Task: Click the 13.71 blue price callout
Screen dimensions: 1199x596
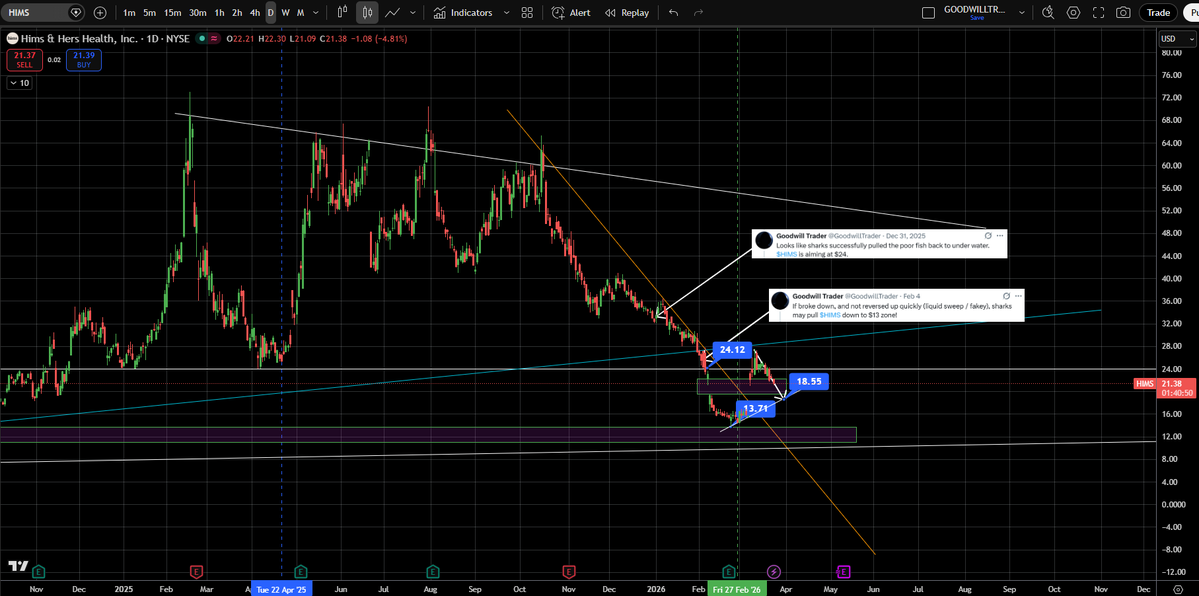Action: pyautogui.click(x=755, y=409)
